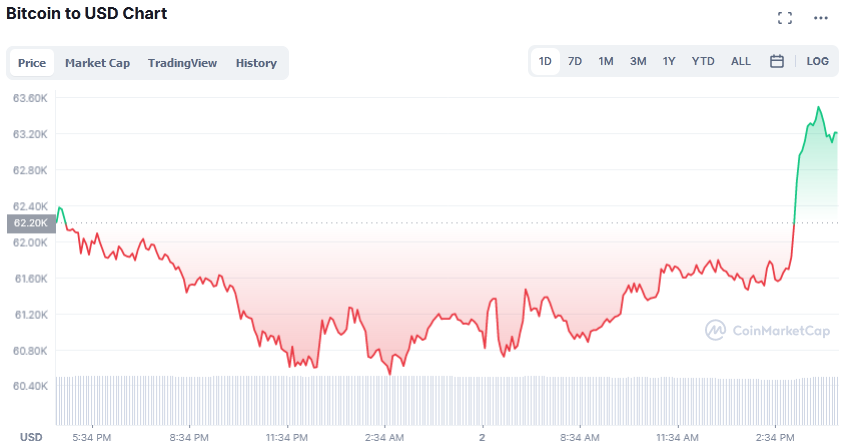This screenshot has width=841, height=447.
Task: Switch to 1M time range
Action: coord(606,61)
